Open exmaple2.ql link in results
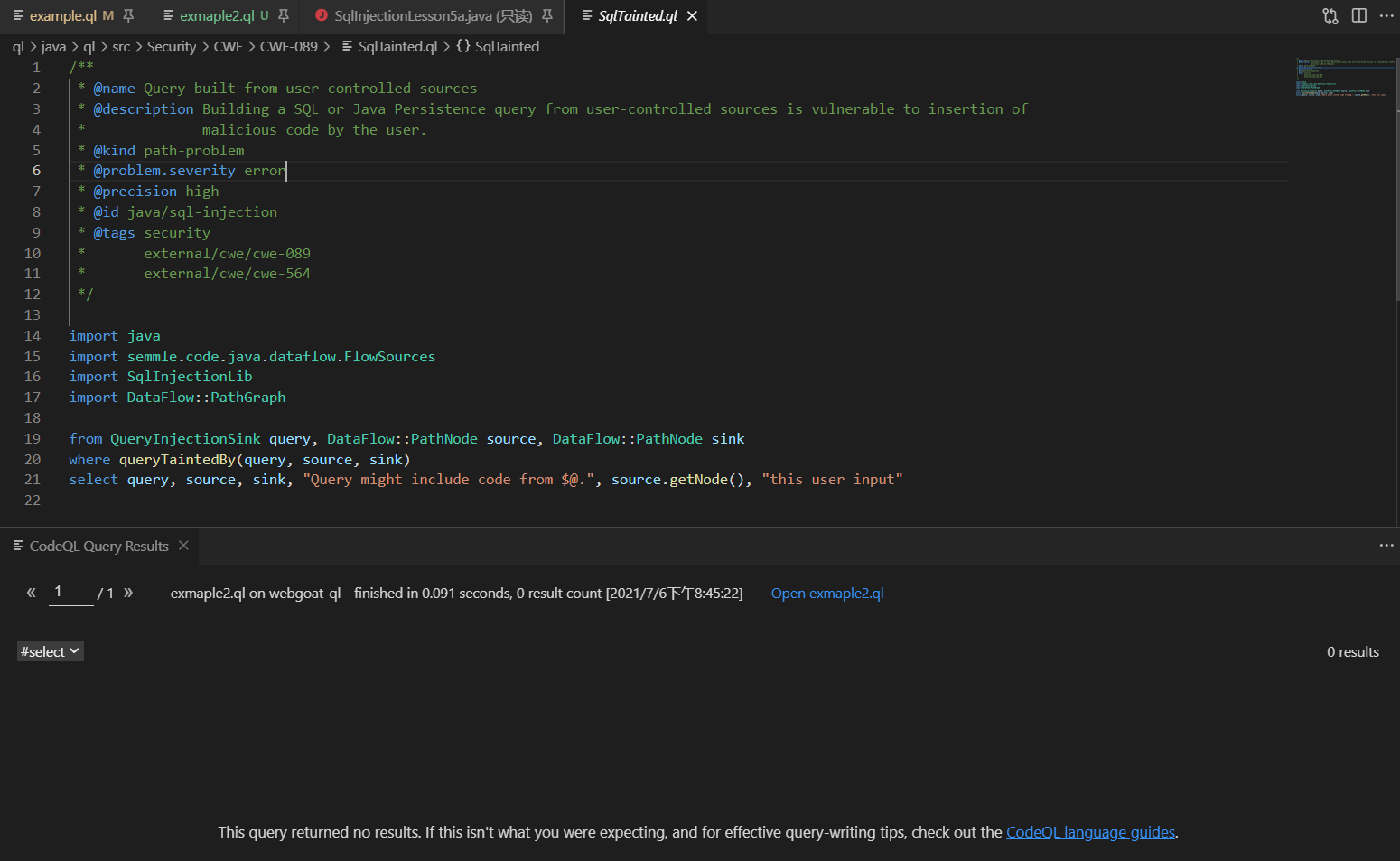 [x=827, y=594]
